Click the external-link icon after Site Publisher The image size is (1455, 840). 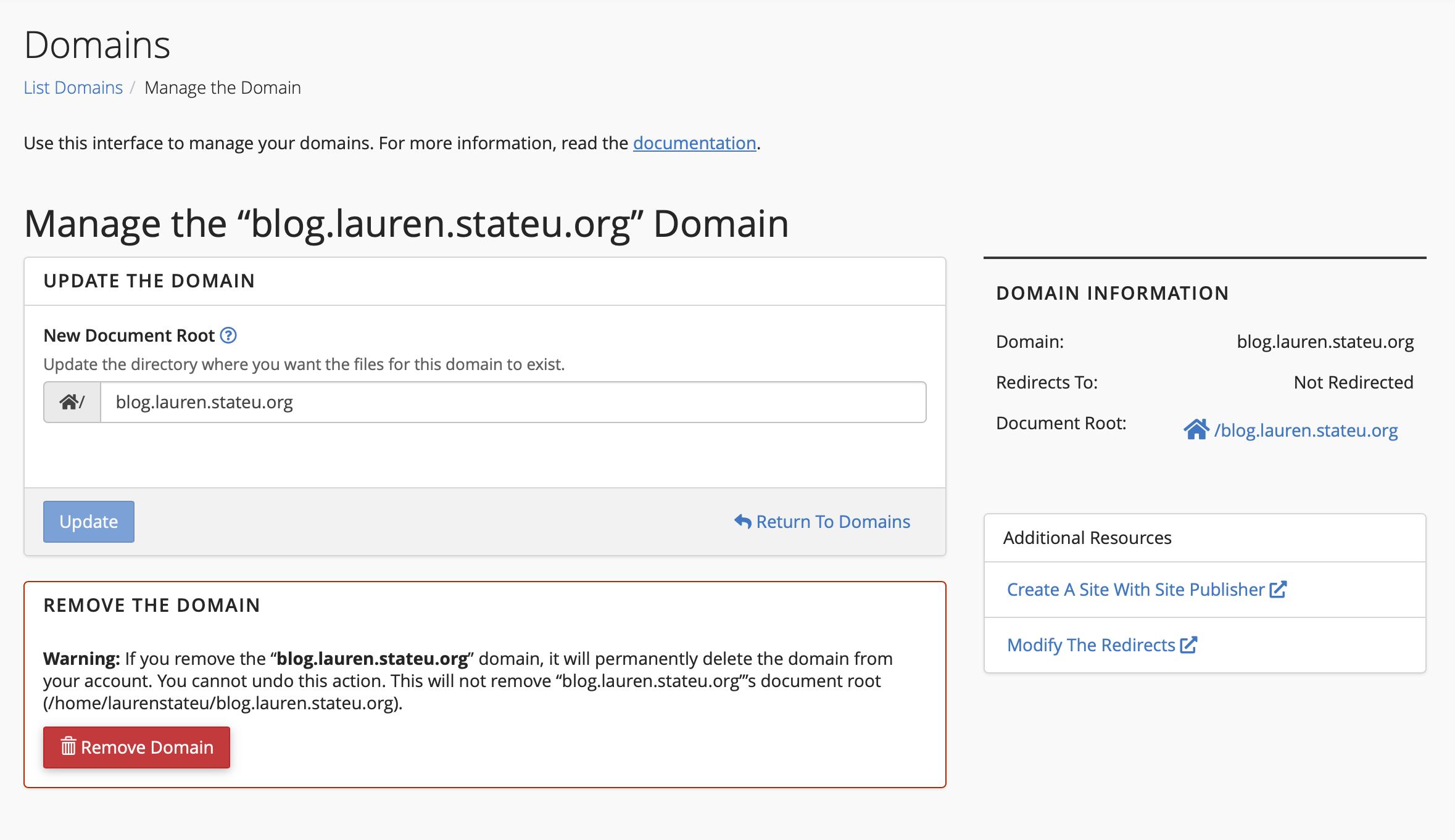(x=1279, y=590)
